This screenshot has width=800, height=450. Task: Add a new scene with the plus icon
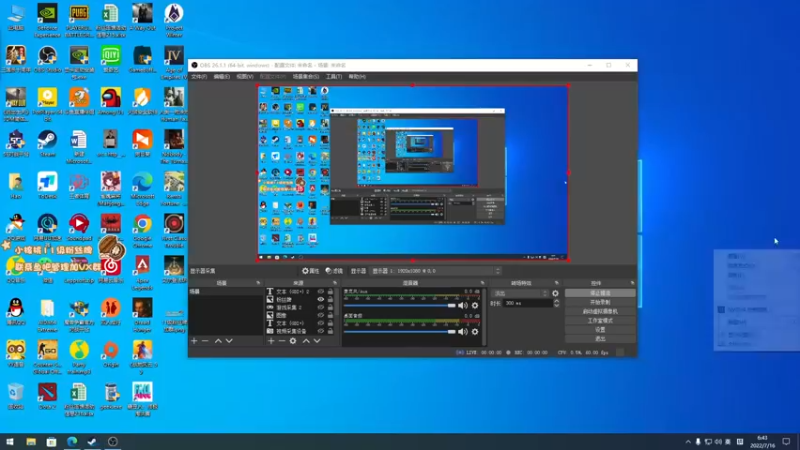(x=194, y=341)
